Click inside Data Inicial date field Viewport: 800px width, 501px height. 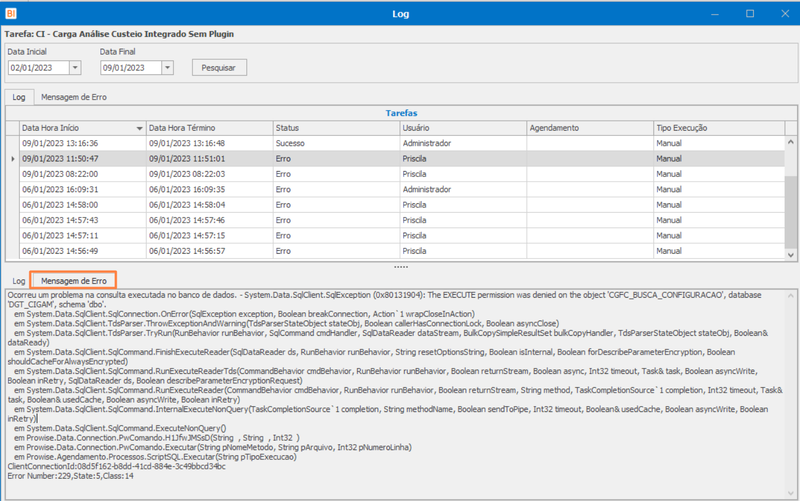(x=39, y=68)
